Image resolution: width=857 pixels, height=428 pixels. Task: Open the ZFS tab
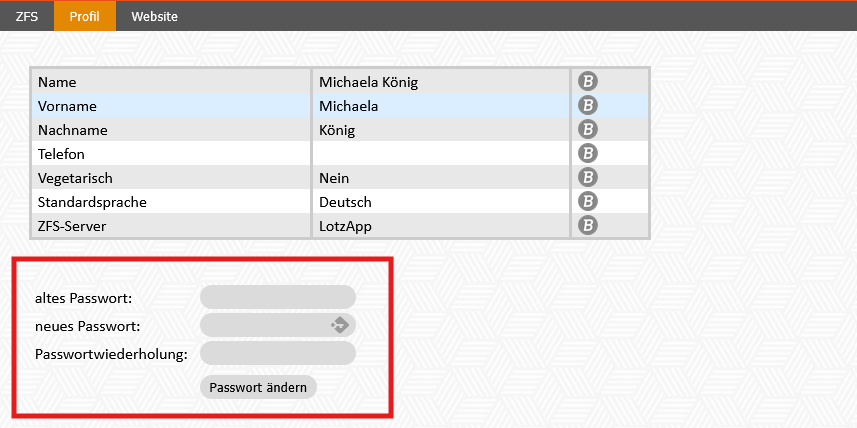[x=27, y=16]
